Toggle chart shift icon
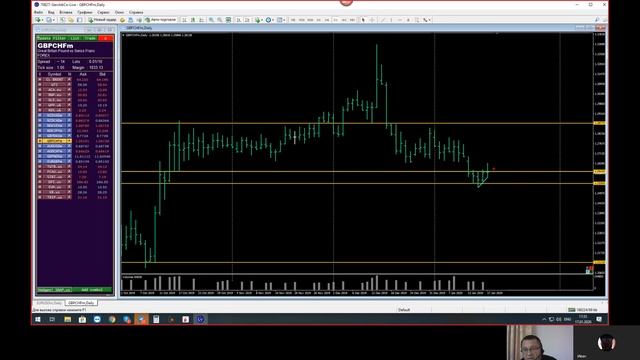 [247, 20]
